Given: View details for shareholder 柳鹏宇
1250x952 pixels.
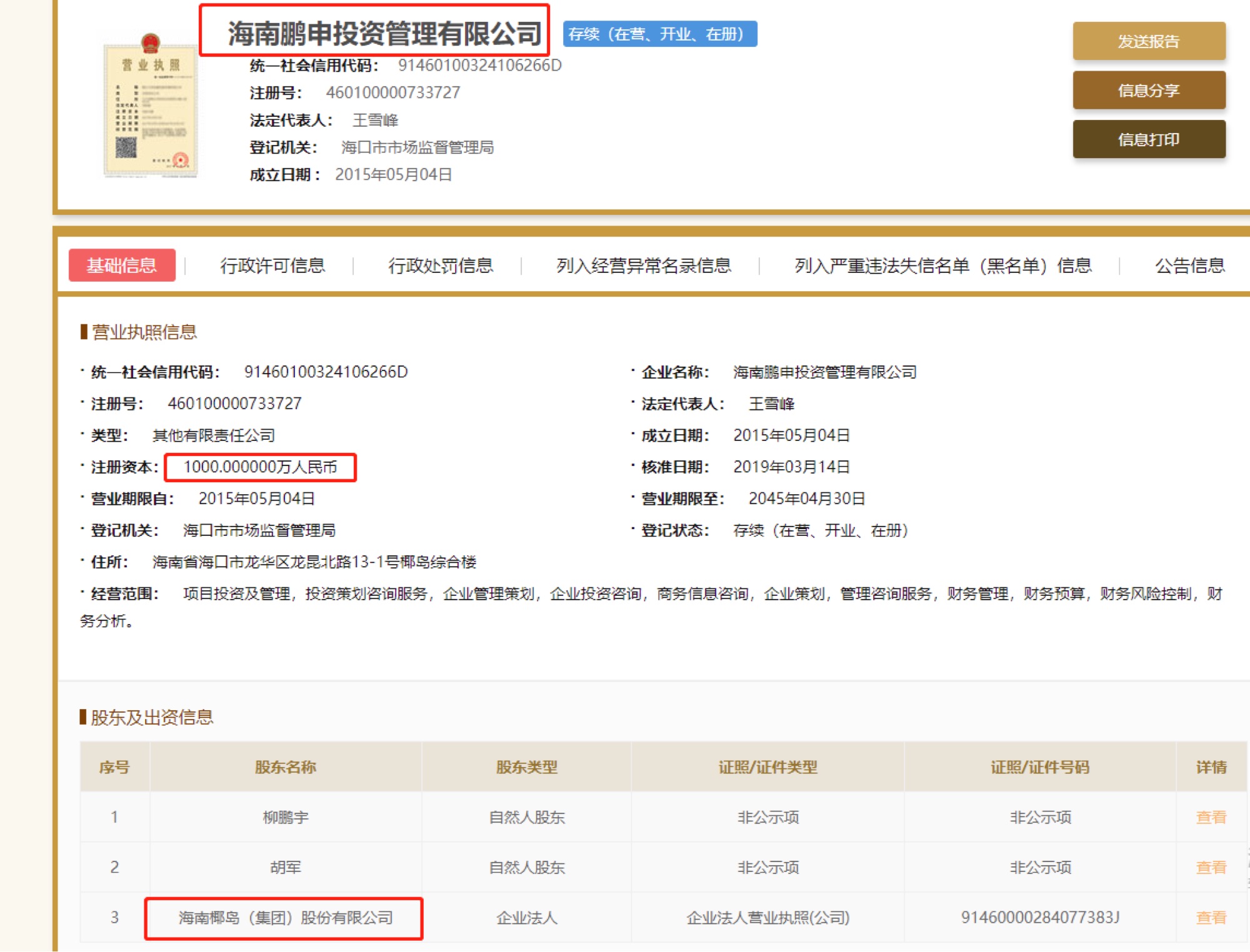Looking at the screenshot, I should click(1211, 817).
